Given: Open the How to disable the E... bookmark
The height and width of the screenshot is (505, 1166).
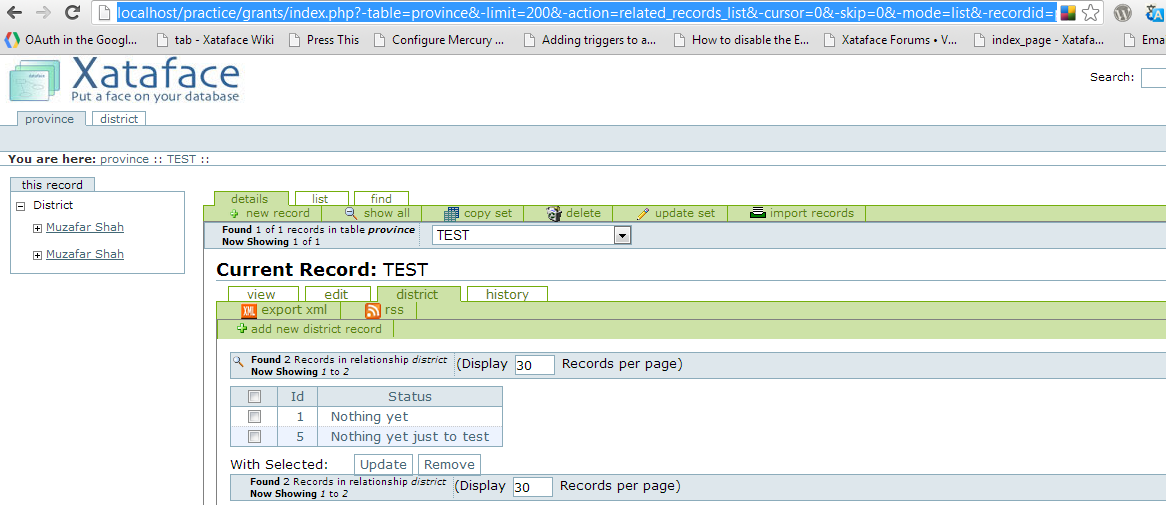Looking at the screenshot, I should point(741,40).
